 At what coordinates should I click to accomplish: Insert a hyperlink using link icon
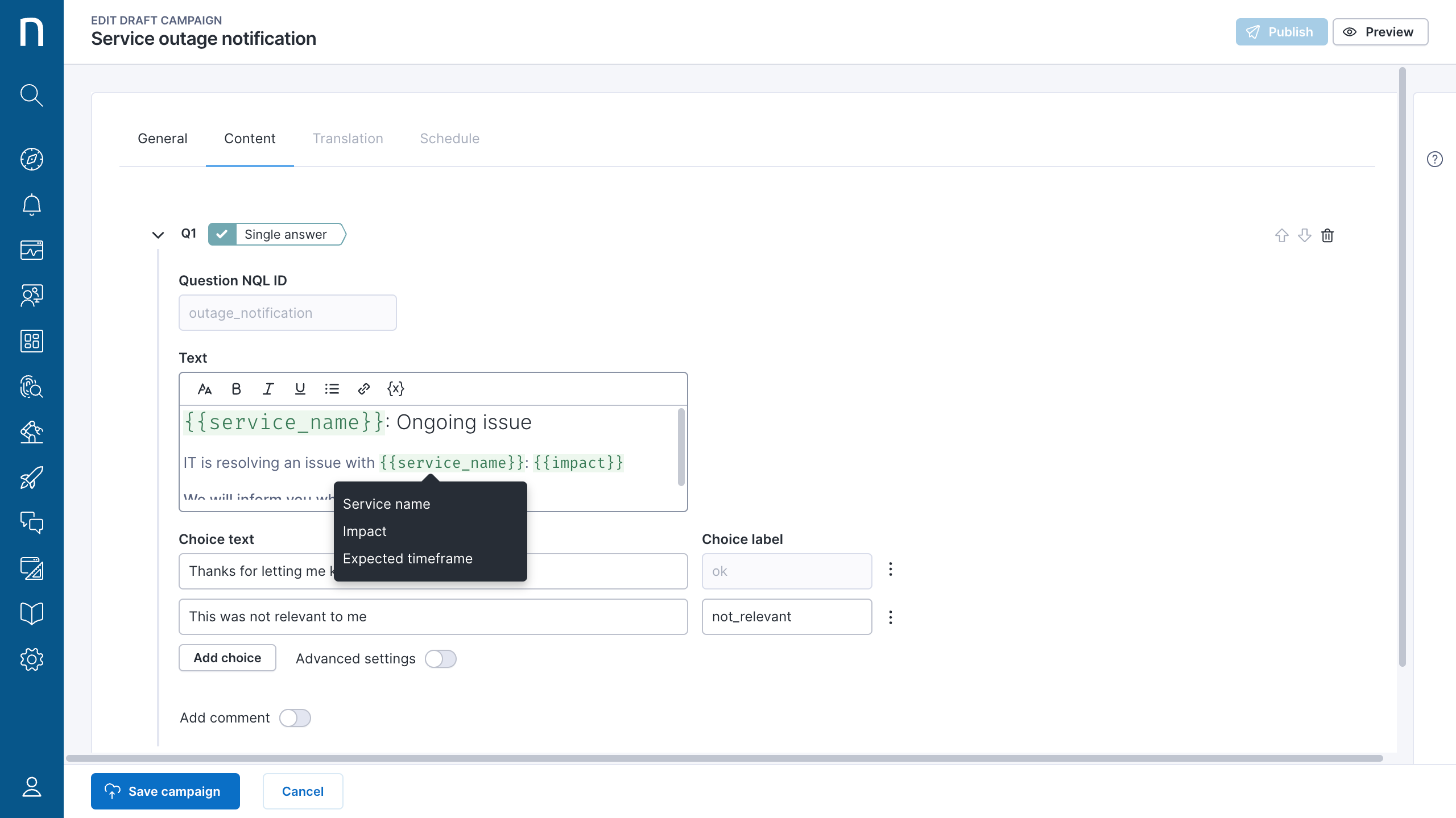[x=363, y=389]
